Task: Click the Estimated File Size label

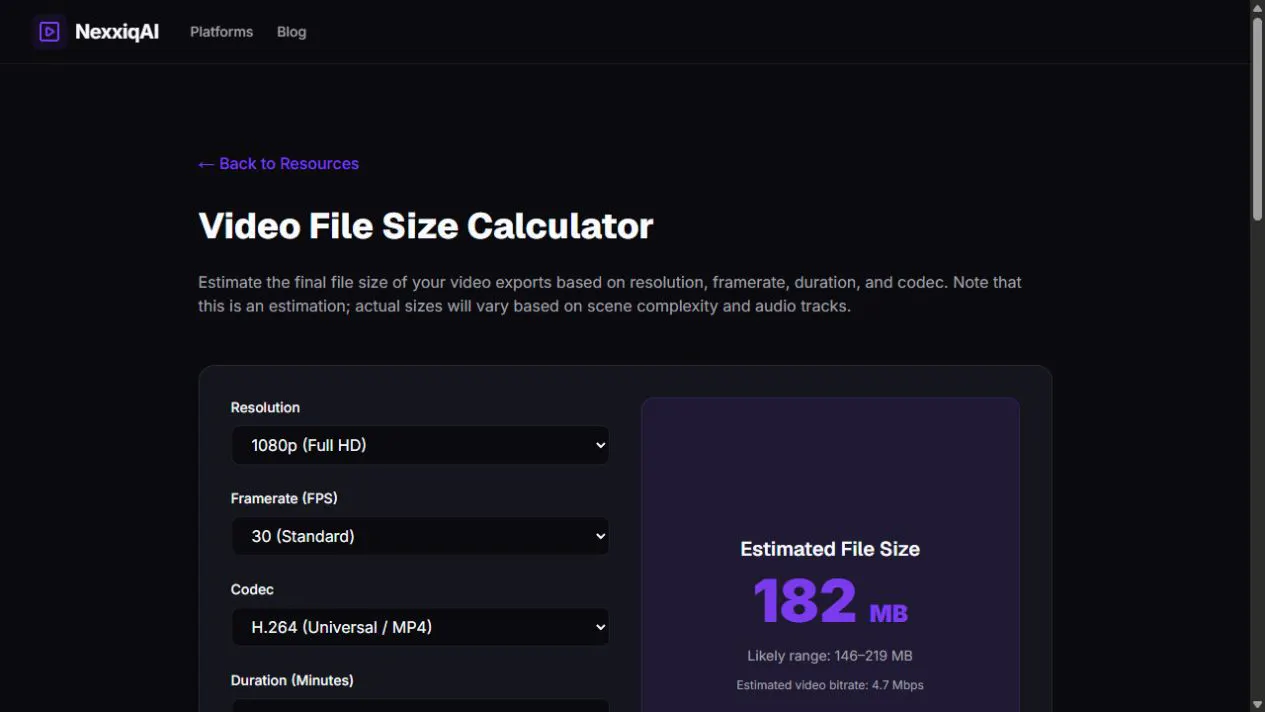Action: pos(830,549)
